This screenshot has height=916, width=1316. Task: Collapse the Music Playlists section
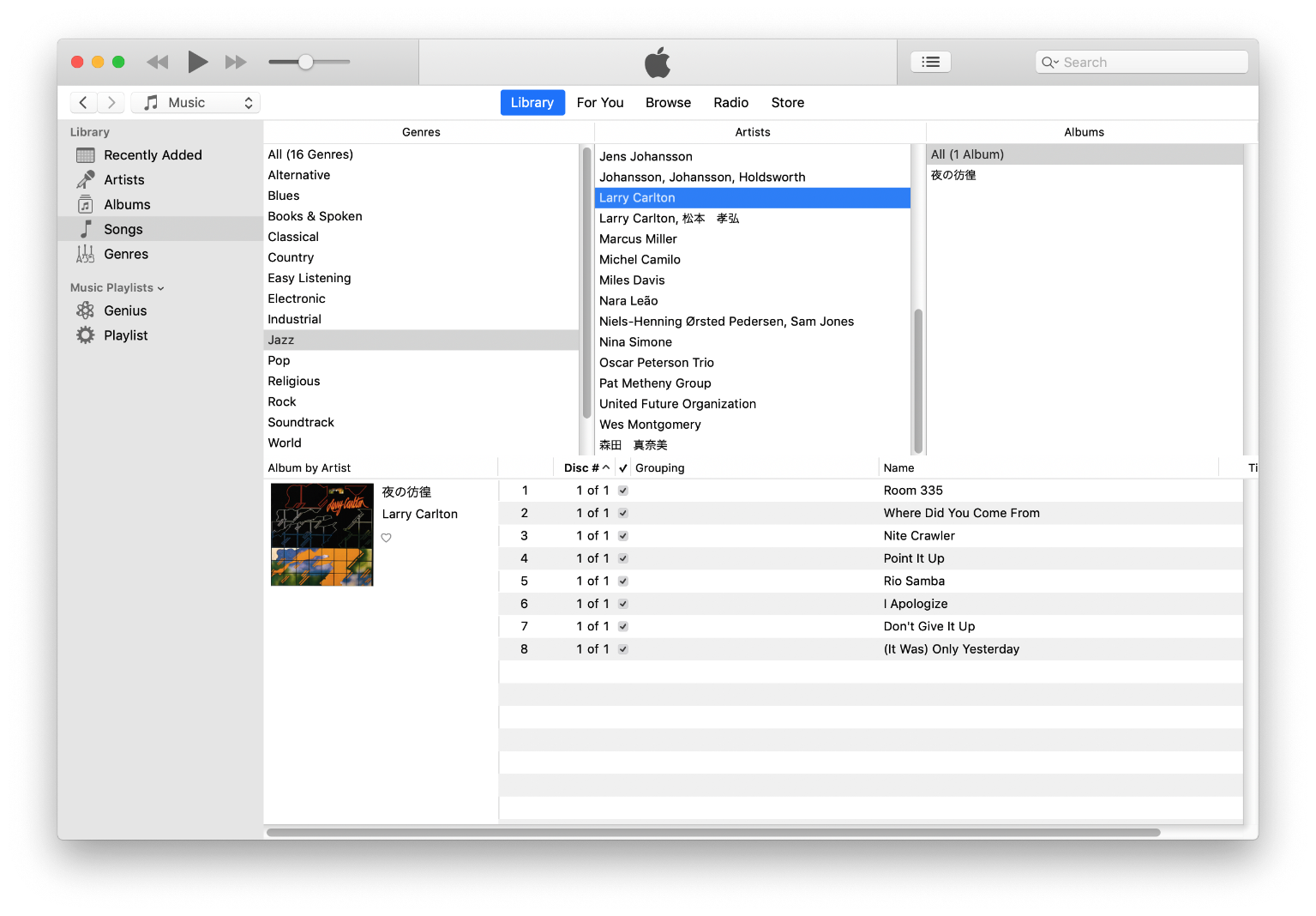click(x=160, y=288)
